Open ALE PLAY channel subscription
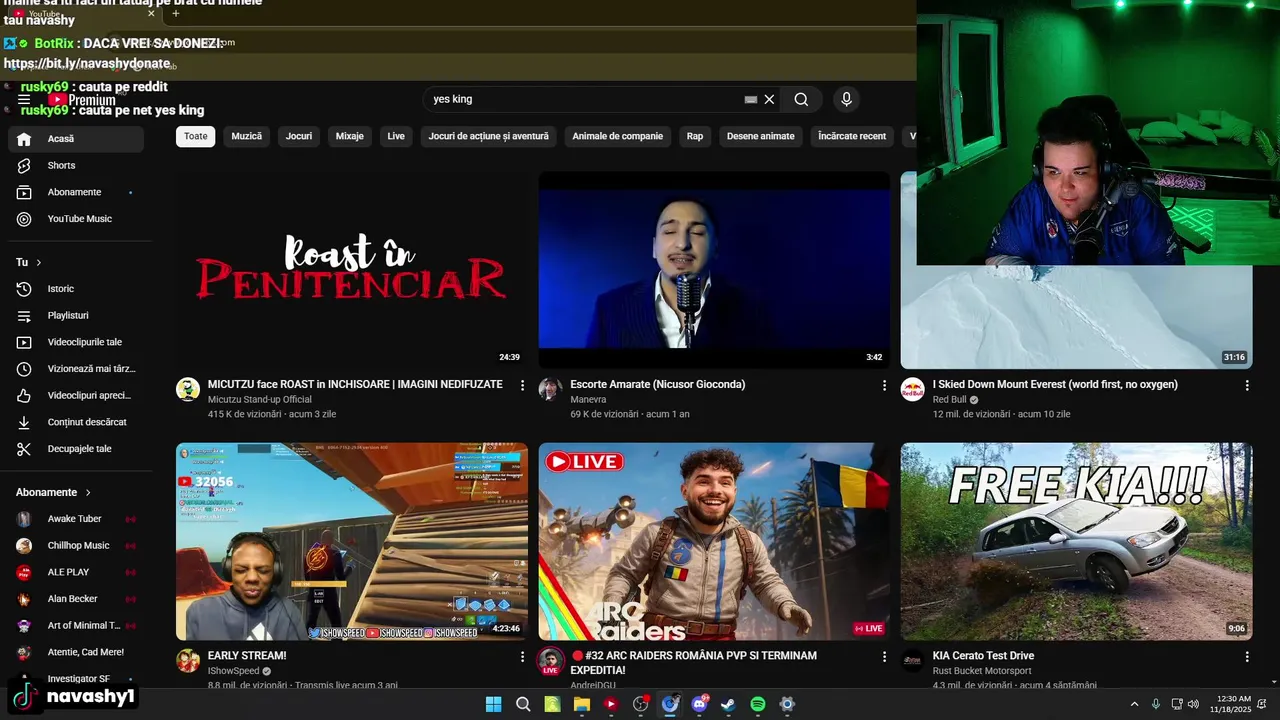 pos(76,572)
